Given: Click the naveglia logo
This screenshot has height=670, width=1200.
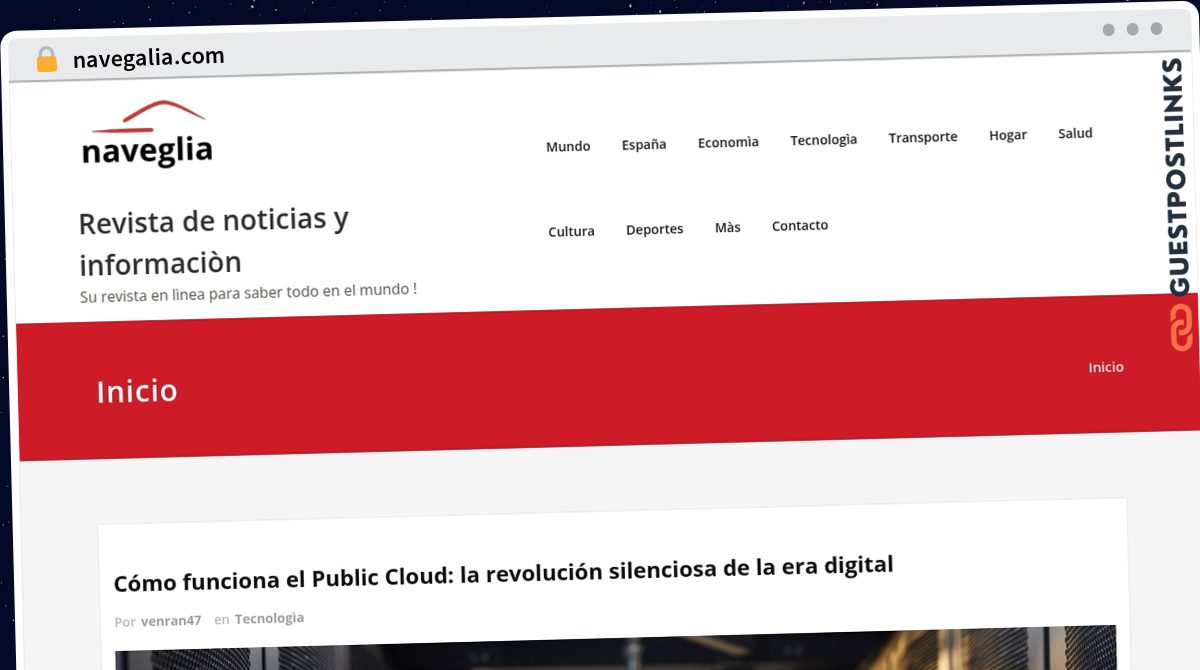Looking at the screenshot, I should point(147,134).
